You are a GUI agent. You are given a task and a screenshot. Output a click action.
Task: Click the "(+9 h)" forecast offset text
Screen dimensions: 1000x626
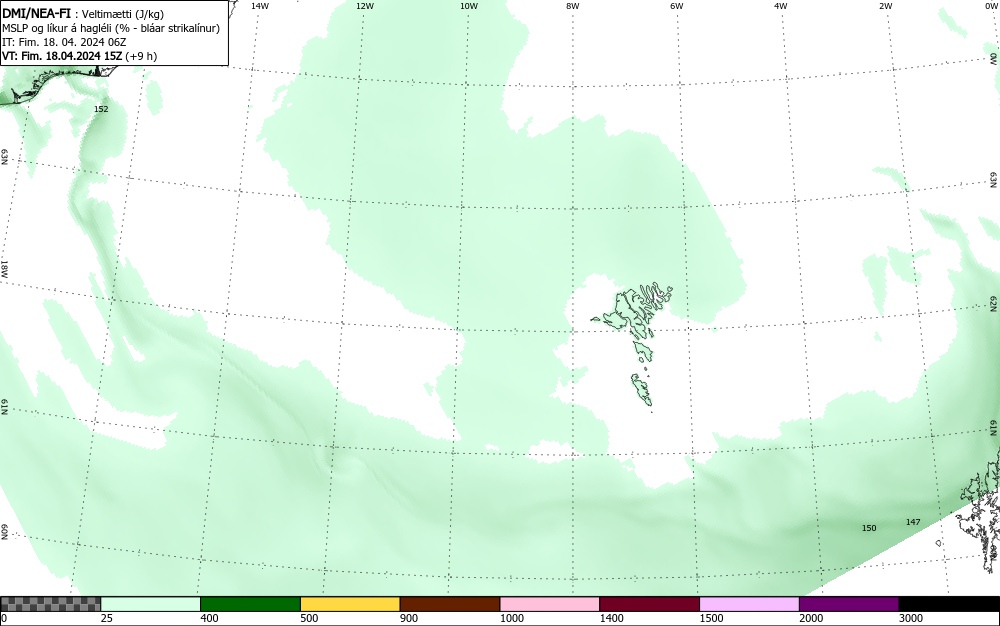click(141, 56)
